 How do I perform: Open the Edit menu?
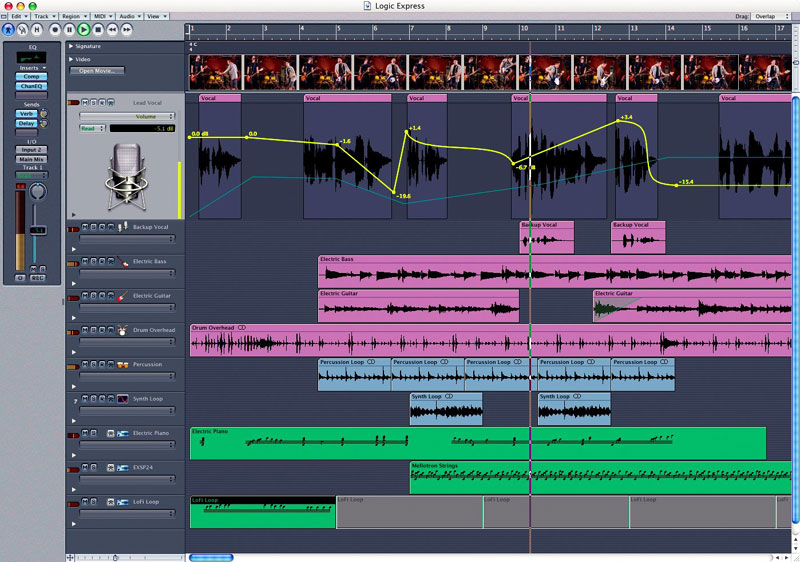(19, 16)
